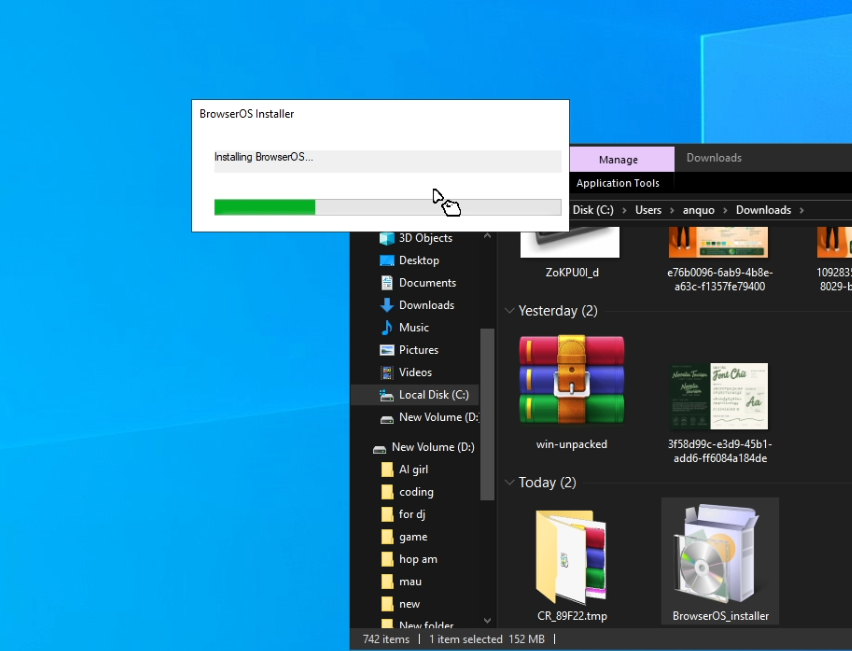Go to anquo in the address path
Viewport: 852px width, 651px height.
tap(699, 210)
